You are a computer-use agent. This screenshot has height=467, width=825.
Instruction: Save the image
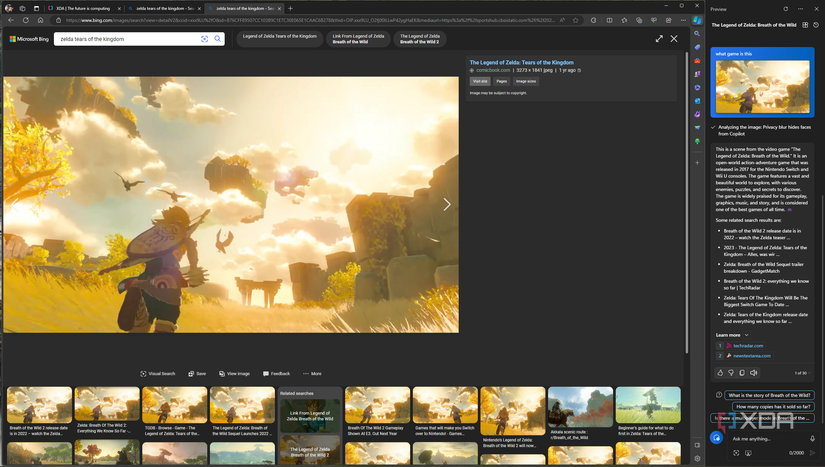point(197,374)
